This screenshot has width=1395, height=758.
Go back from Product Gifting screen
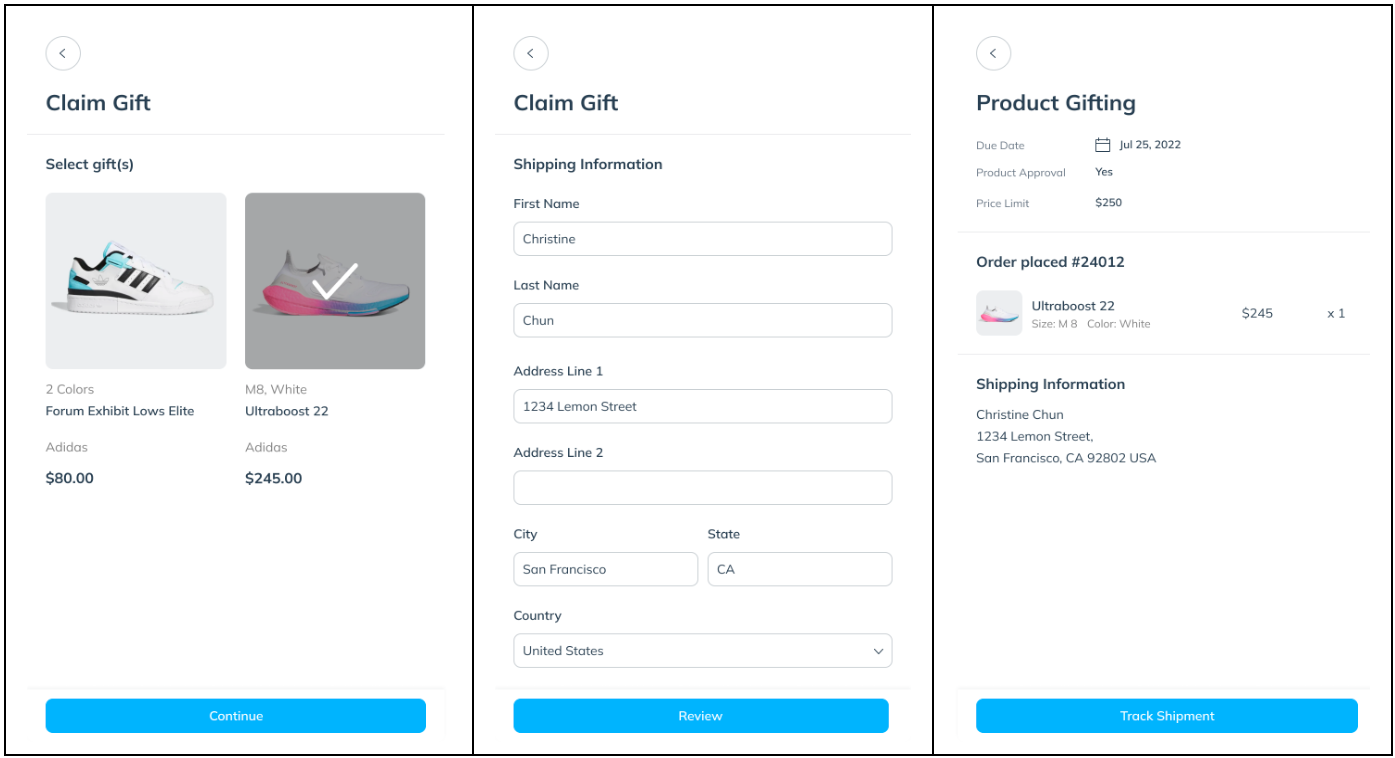[x=993, y=54]
